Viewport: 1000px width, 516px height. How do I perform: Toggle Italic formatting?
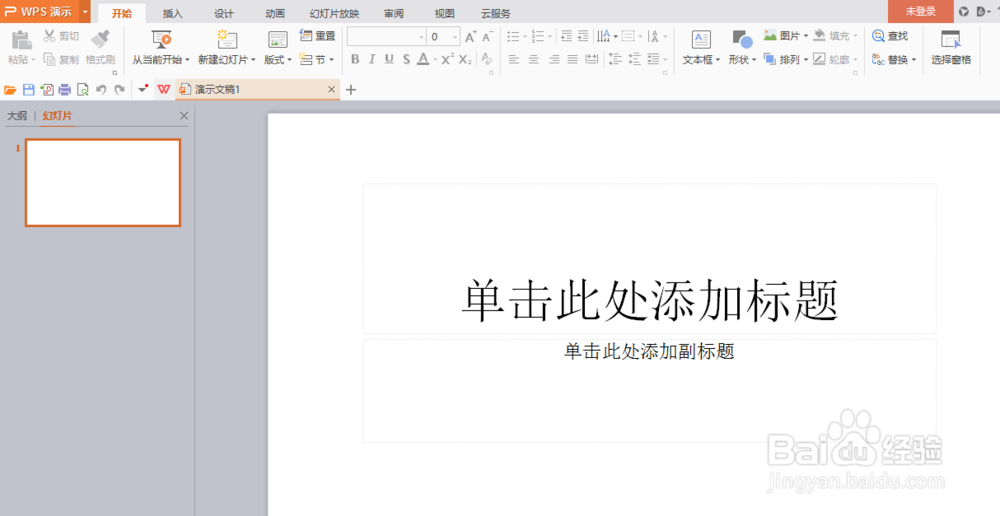(x=372, y=59)
